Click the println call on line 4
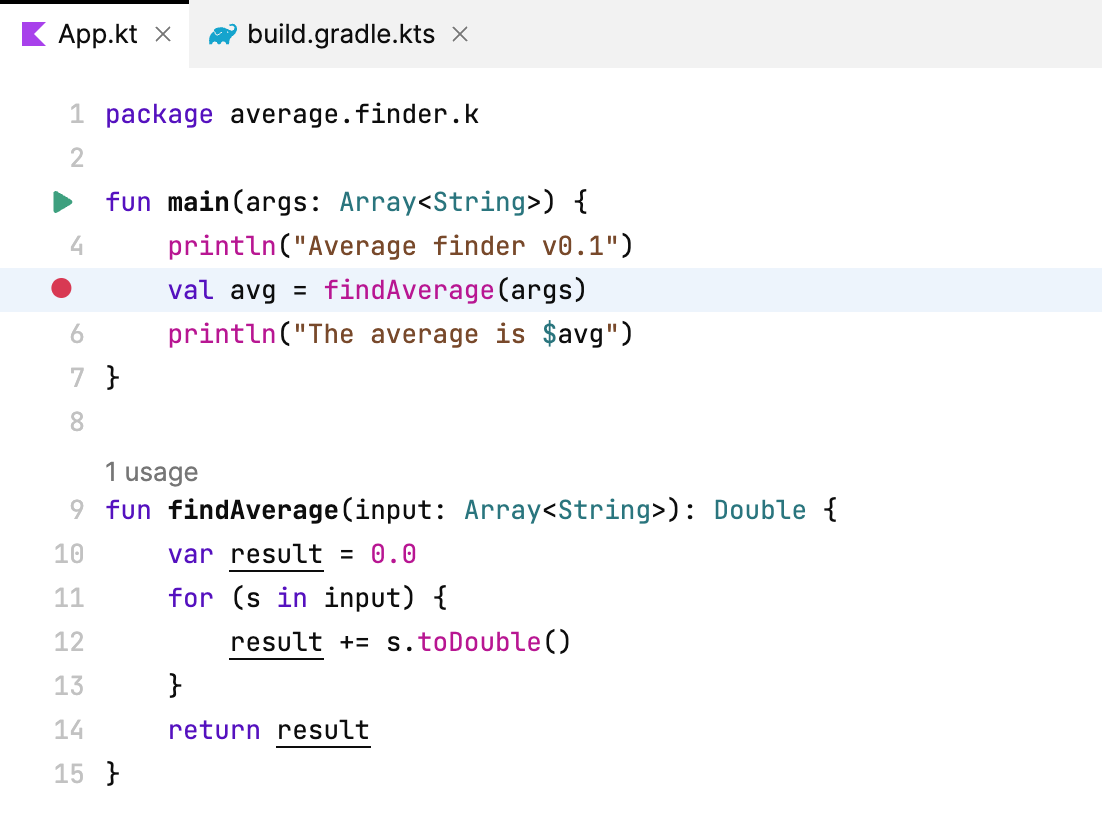This screenshot has width=1102, height=820. pyautogui.click(x=221, y=245)
